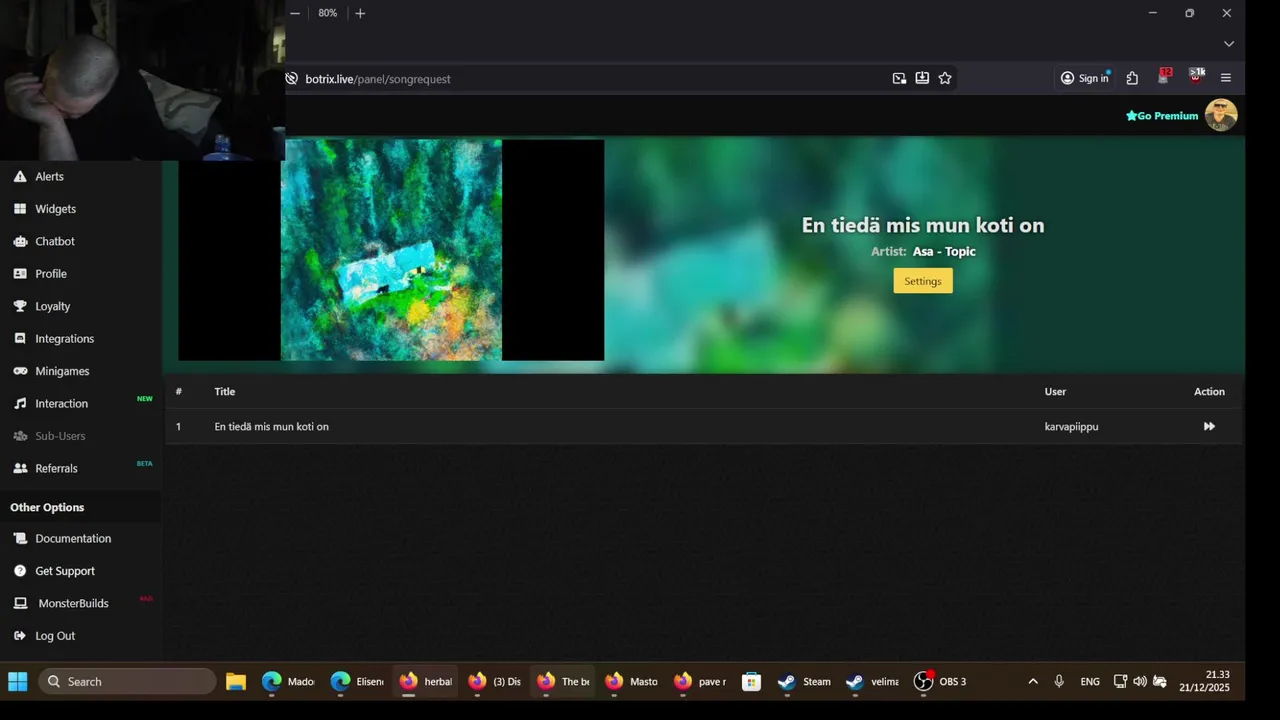Open Microsoft Store from the taskbar
This screenshot has height=720, width=1280.
pyautogui.click(x=752, y=682)
